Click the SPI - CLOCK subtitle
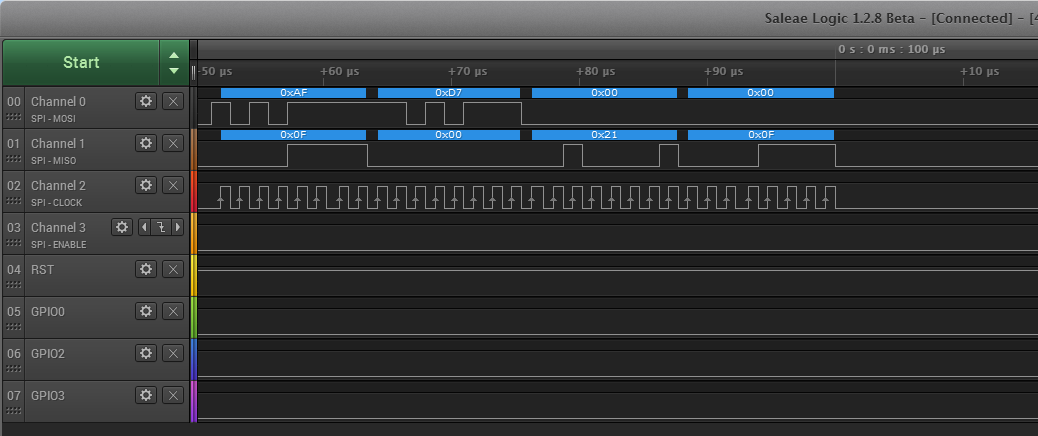Screen dimensions: 1038x436 click(x=56, y=203)
